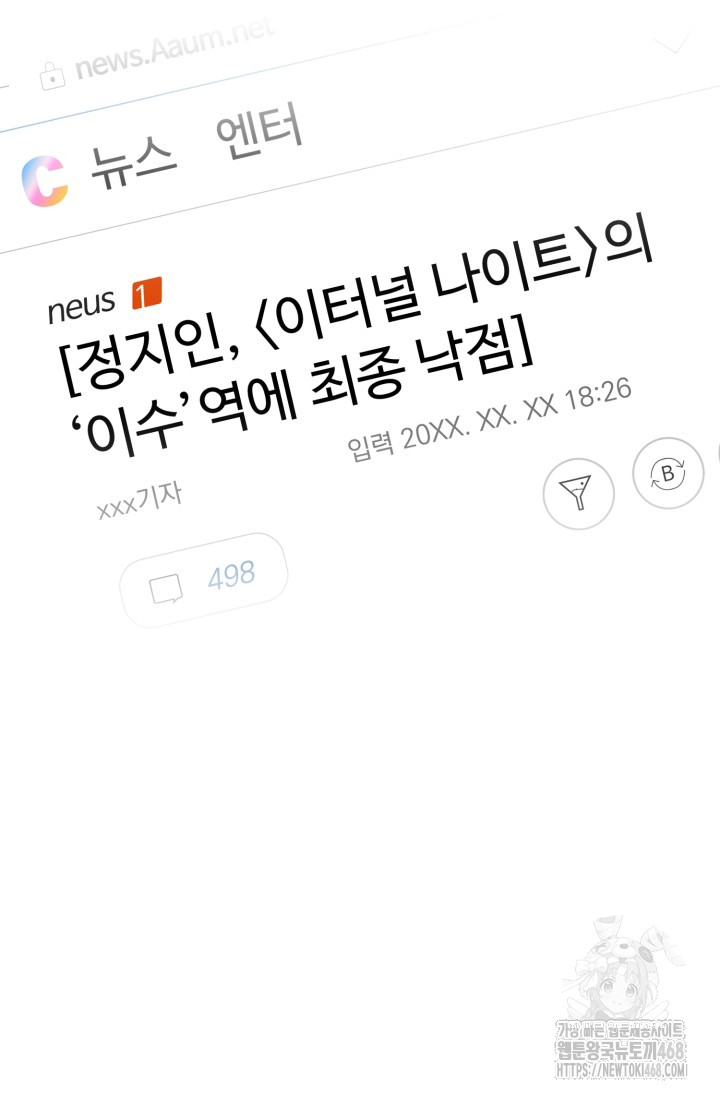Open the colorful C portal logo
The height and width of the screenshot is (1098, 720).
[x=46, y=181]
